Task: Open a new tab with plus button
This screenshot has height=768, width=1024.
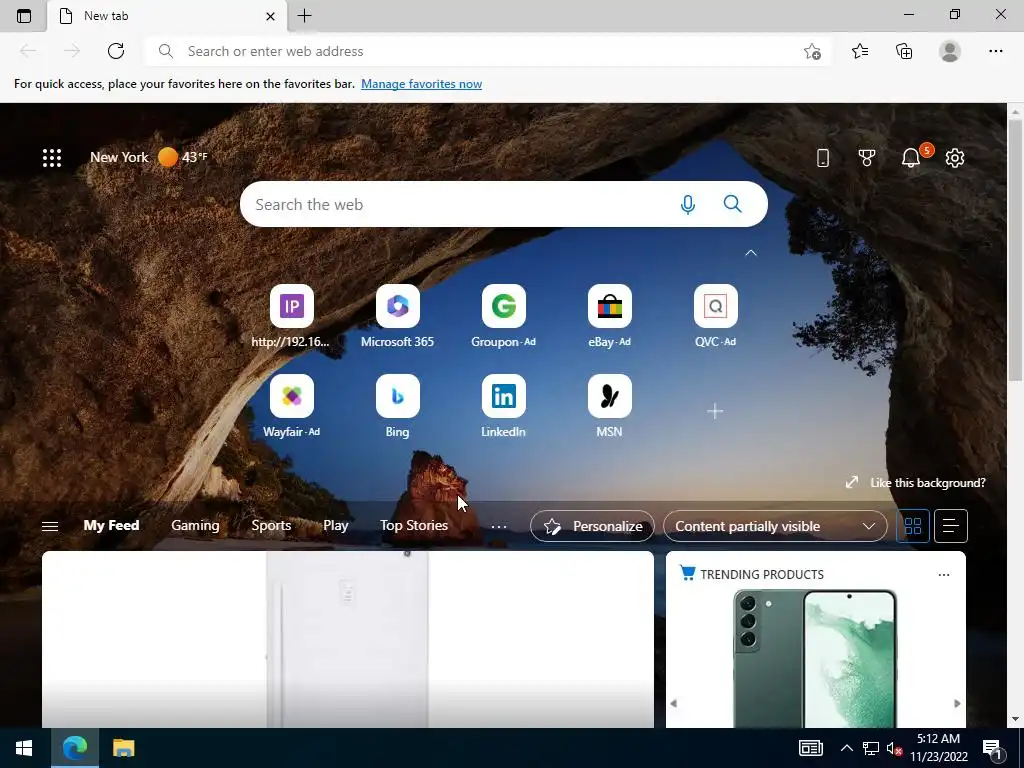Action: pyautogui.click(x=304, y=16)
